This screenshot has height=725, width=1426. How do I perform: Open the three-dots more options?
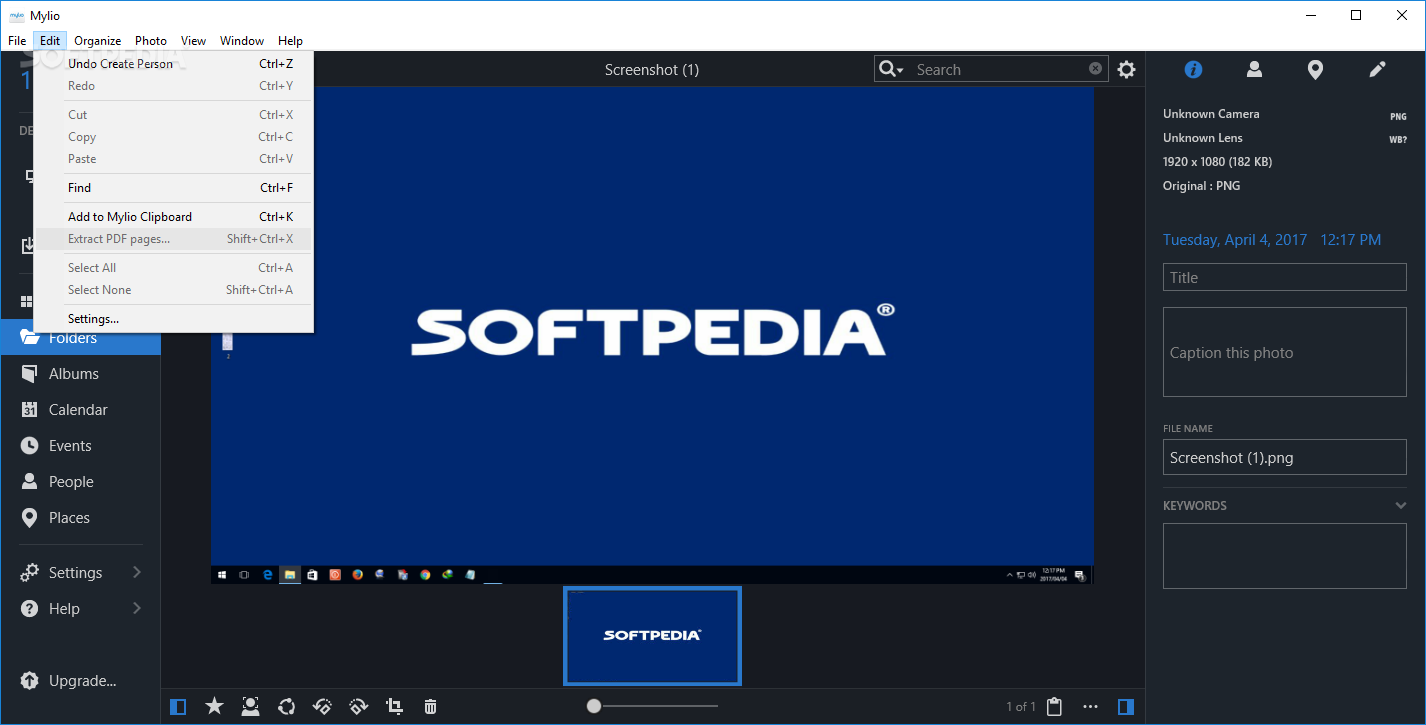[1090, 707]
